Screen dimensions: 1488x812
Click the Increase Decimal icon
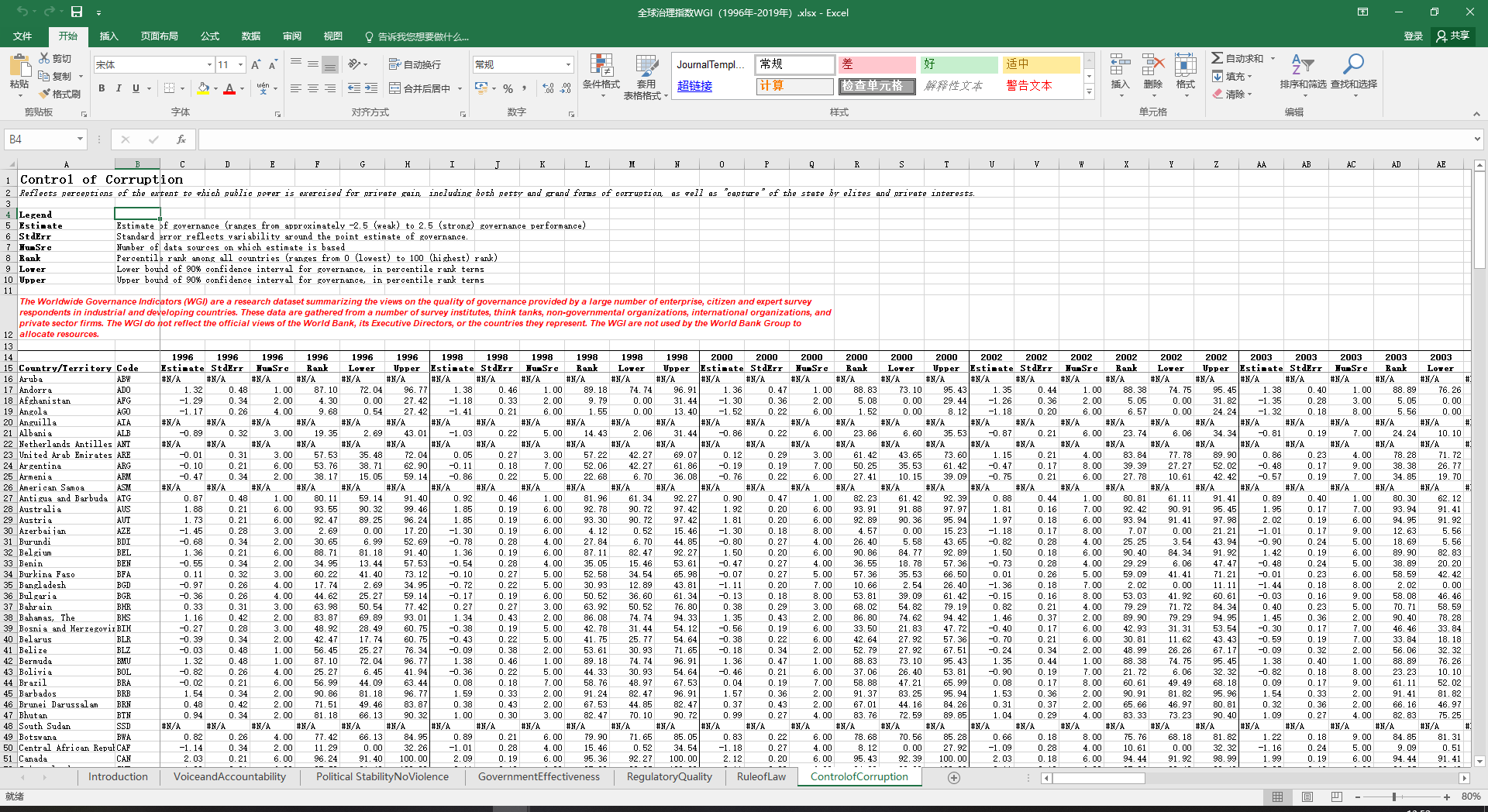[549, 88]
